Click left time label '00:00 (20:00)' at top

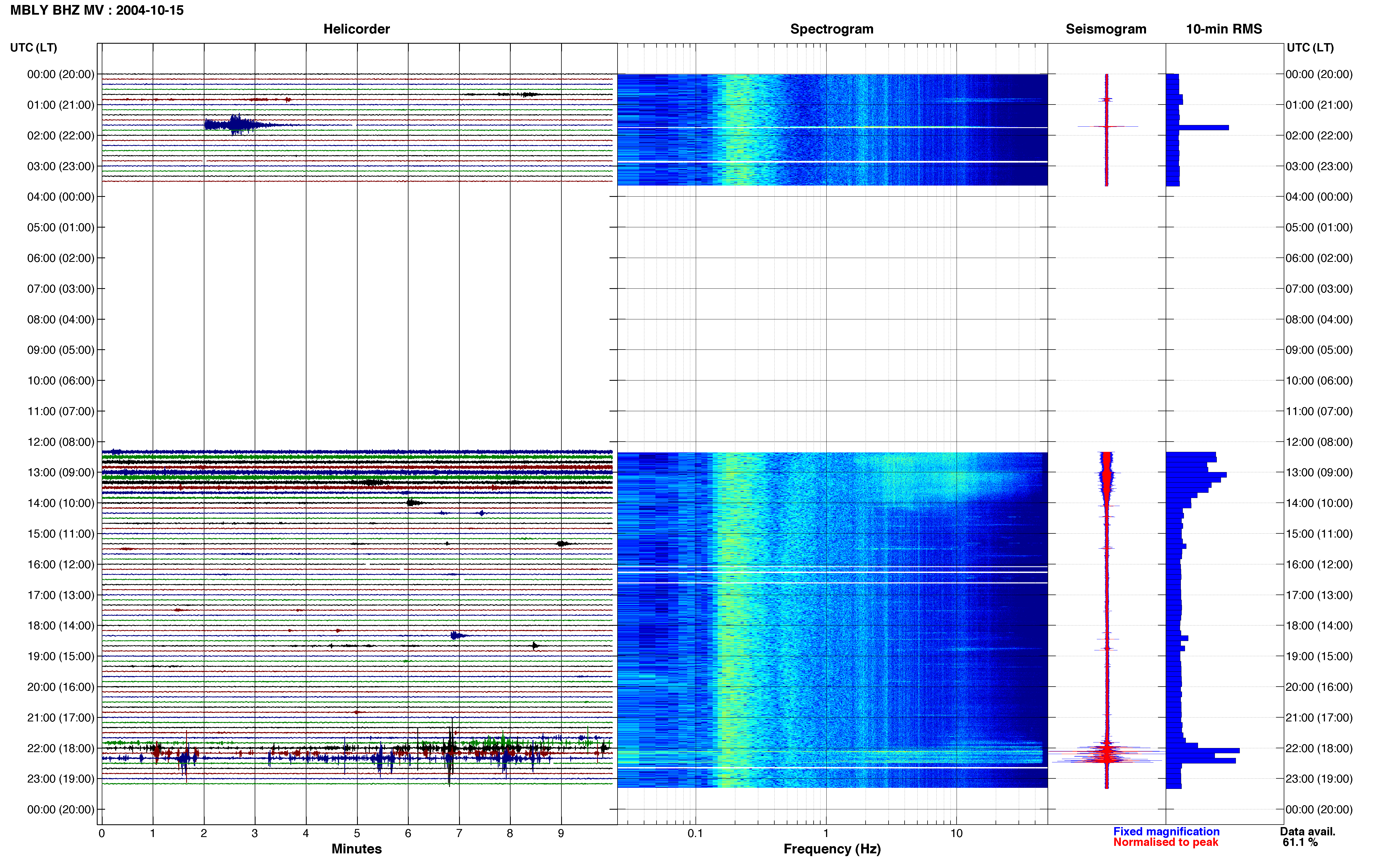[61, 74]
